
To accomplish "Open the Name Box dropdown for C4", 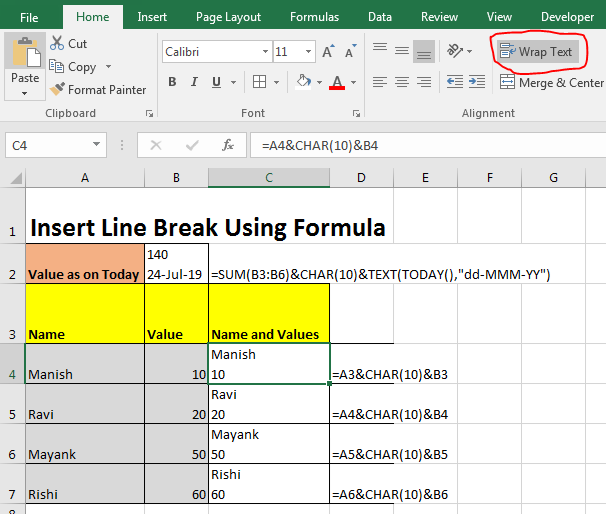I will [96, 145].
